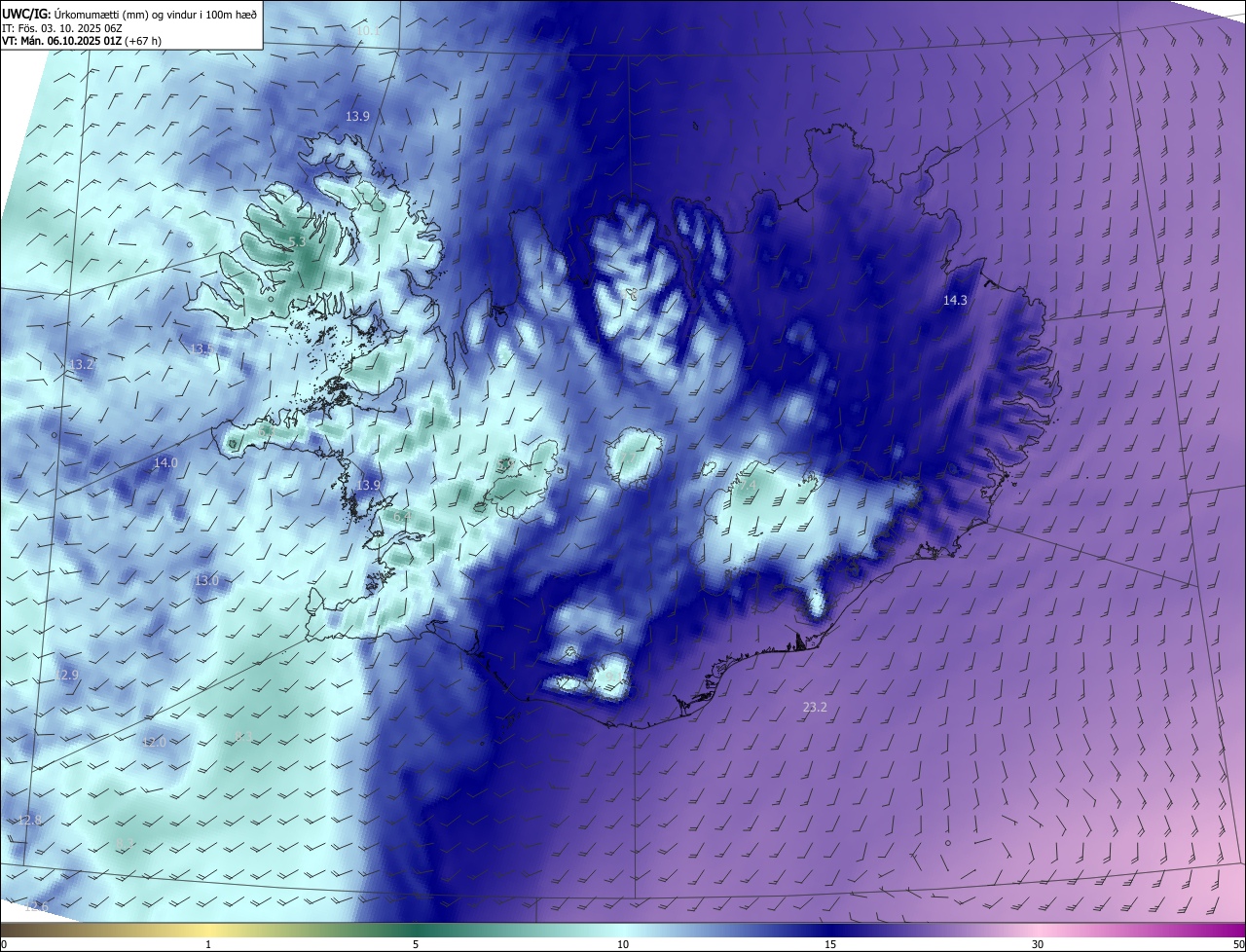
Task: Click the 13.2 value on the map
Action: (x=82, y=365)
